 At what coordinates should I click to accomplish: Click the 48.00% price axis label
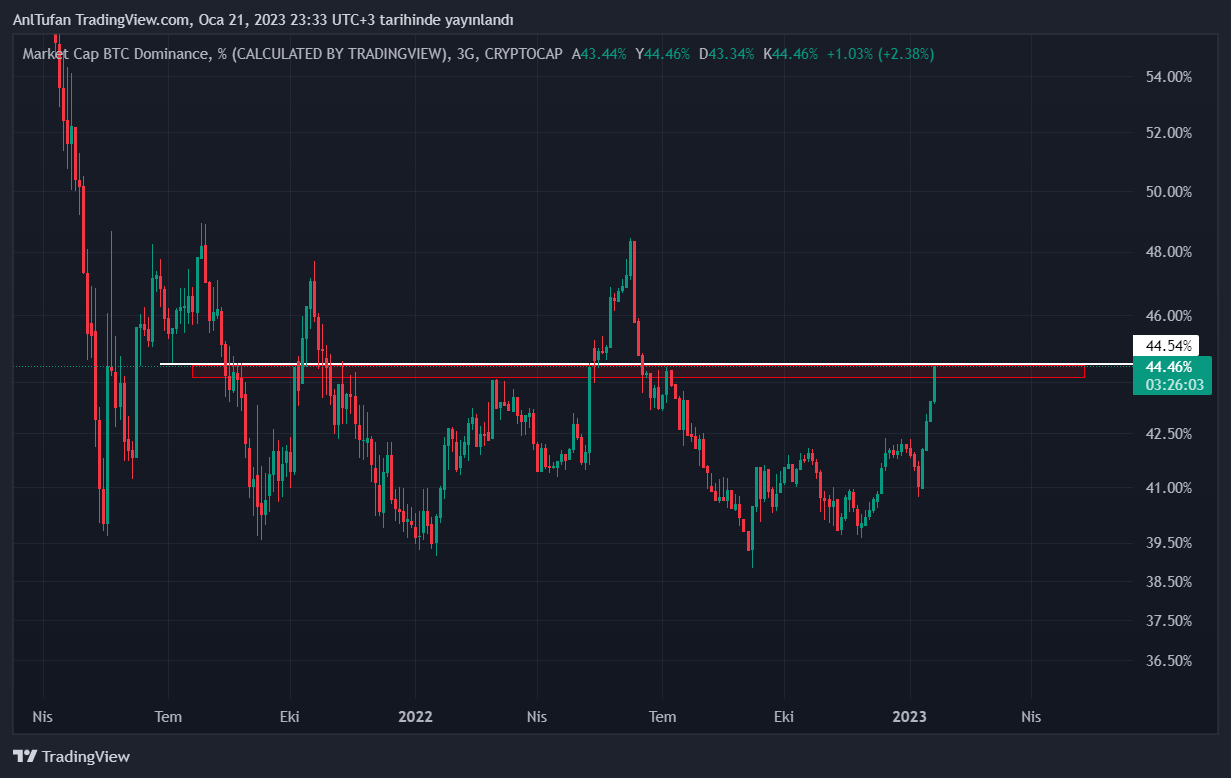tap(1166, 252)
